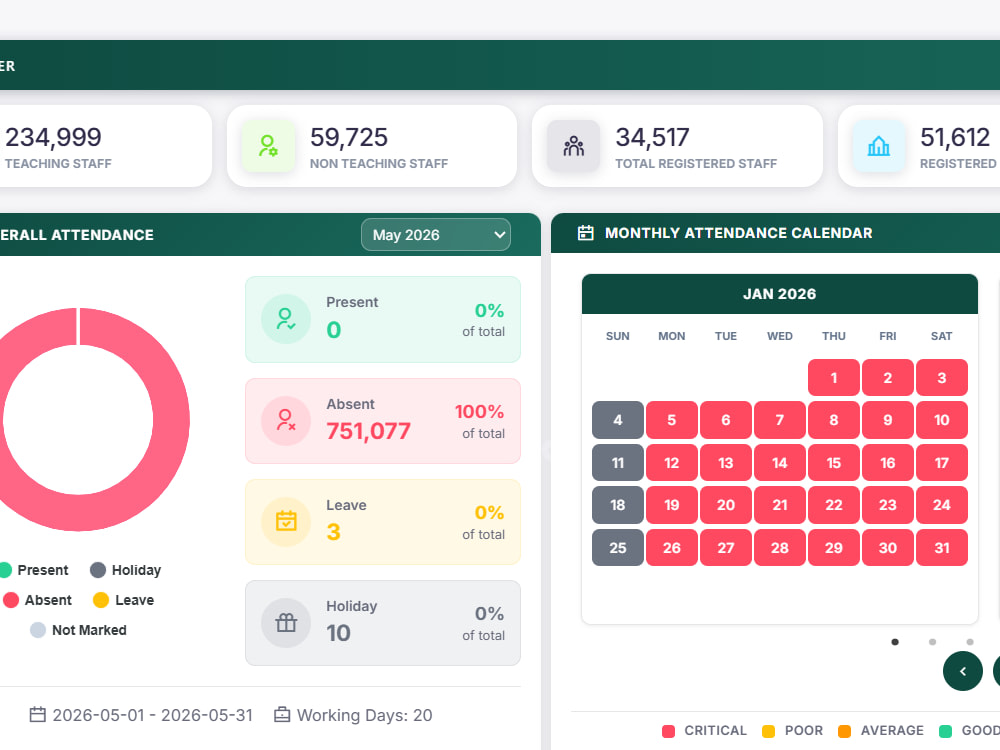Screen dimensions: 1000x750
Task: Go to the previous calendar month arrow
Action: [962, 671]
